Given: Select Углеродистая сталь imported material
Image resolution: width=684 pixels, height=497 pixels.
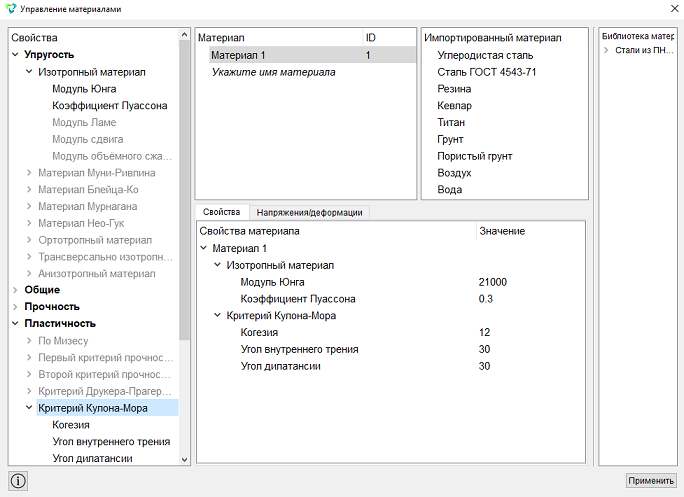Looking at the screenshot, I should pyautogui.click(x=485, y=55).
